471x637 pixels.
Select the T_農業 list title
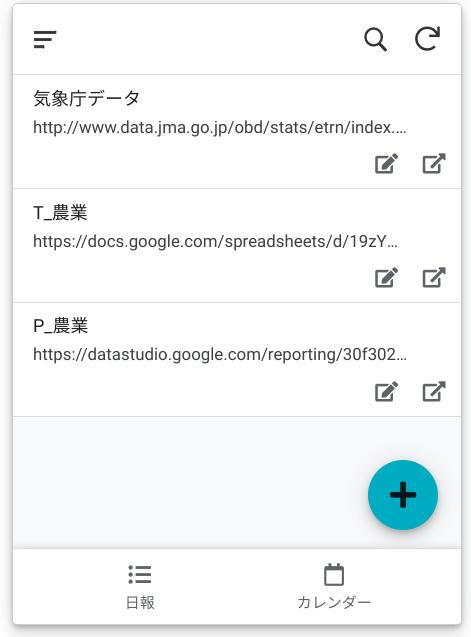[60, 212]
